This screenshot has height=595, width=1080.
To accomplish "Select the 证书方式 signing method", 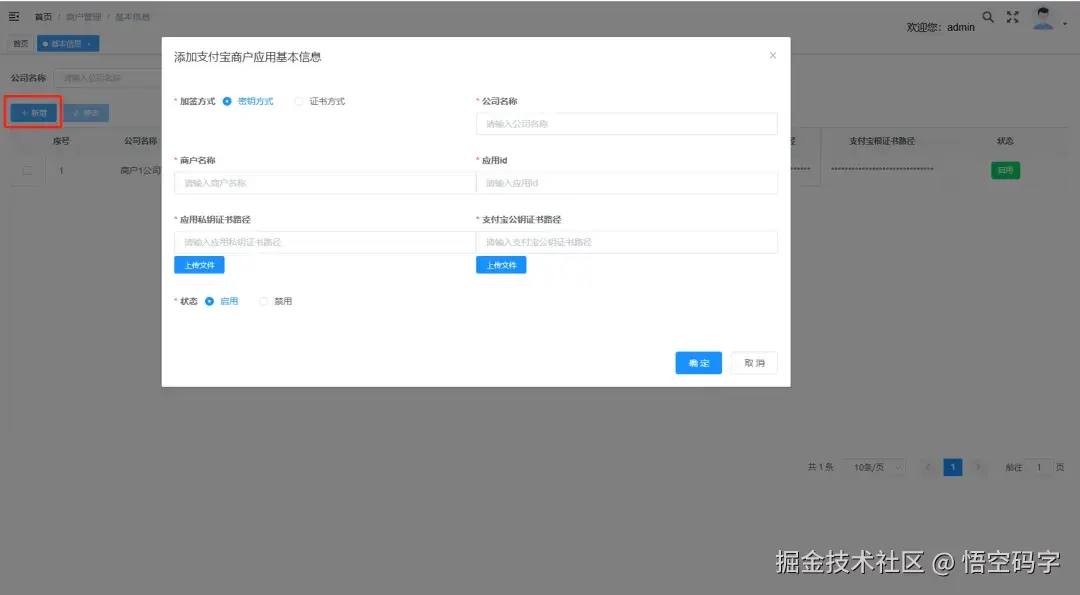I will (x=299, y=101).
